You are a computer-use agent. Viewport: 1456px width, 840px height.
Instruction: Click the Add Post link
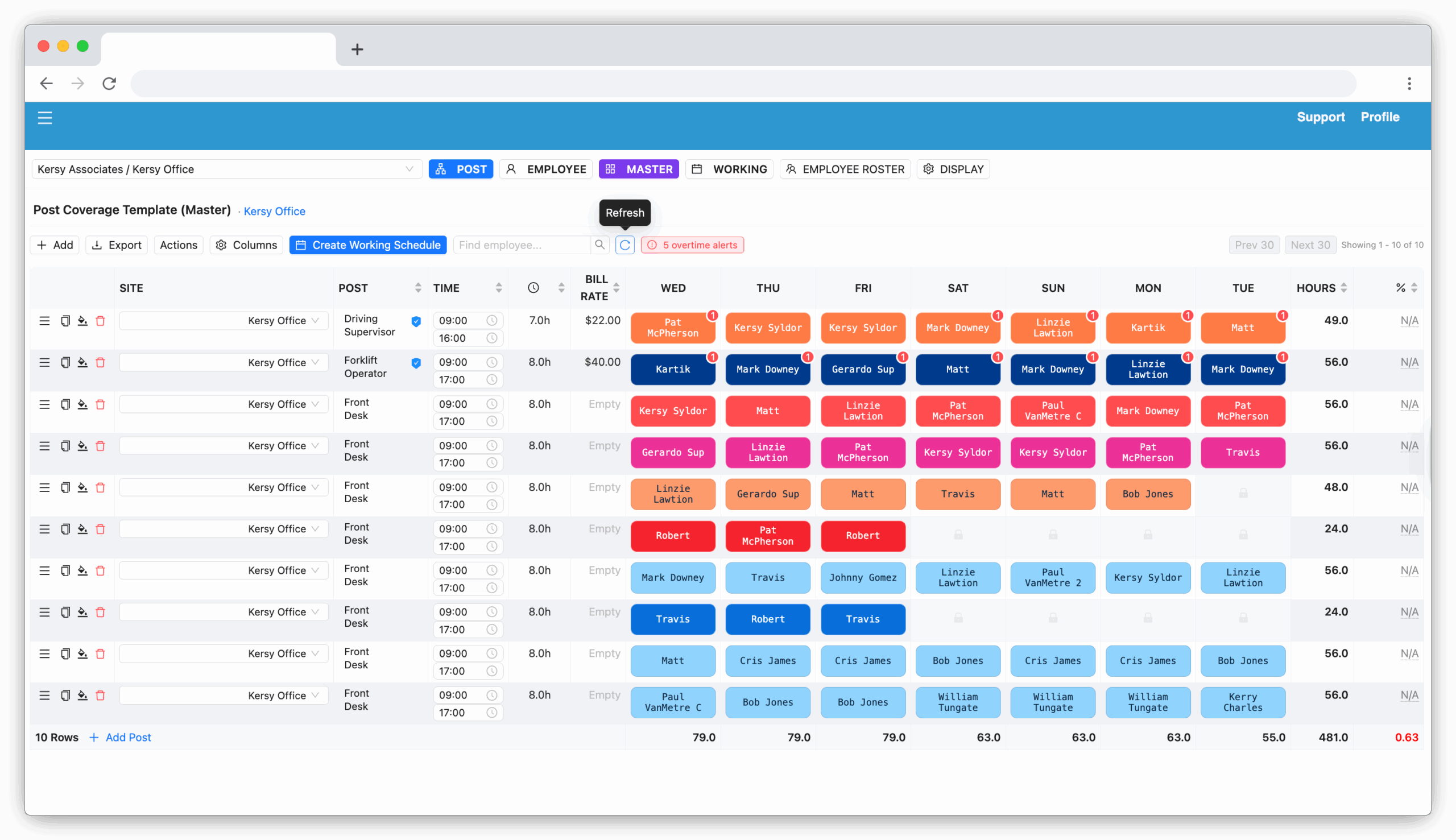pyautogui.click(x=121, y=737)
